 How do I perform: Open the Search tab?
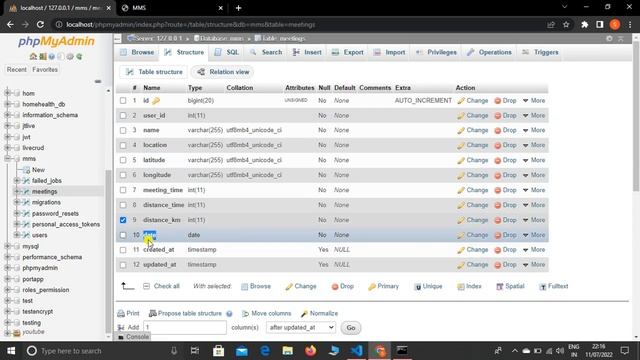[x=266, y=52]
